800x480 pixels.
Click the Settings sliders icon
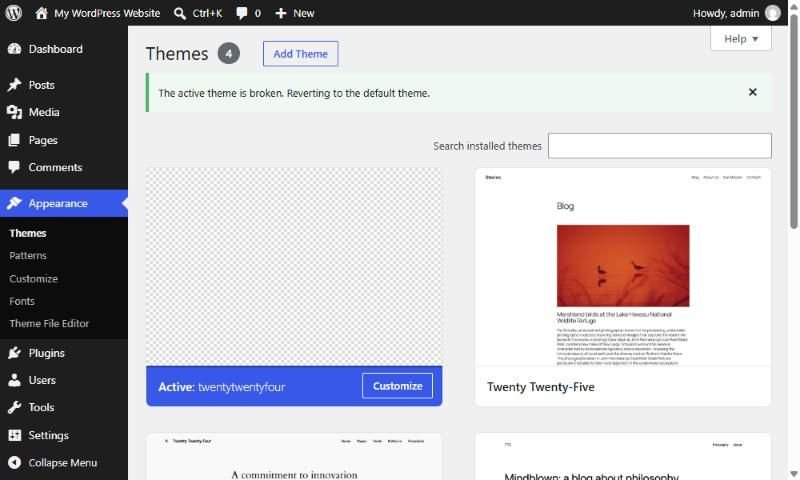(15, 435)
